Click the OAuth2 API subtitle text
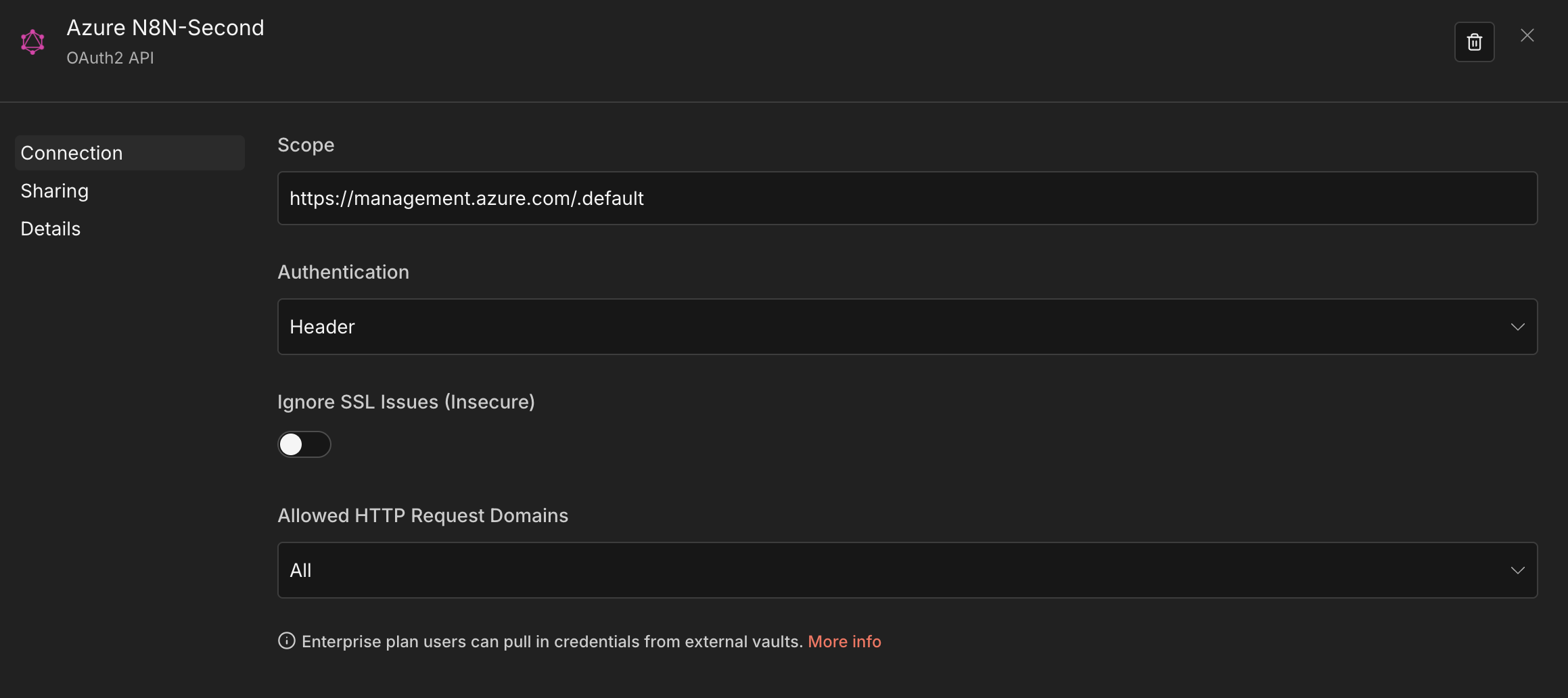The height and width of the screenshot is (698, 1568). [x=110, y=58]
